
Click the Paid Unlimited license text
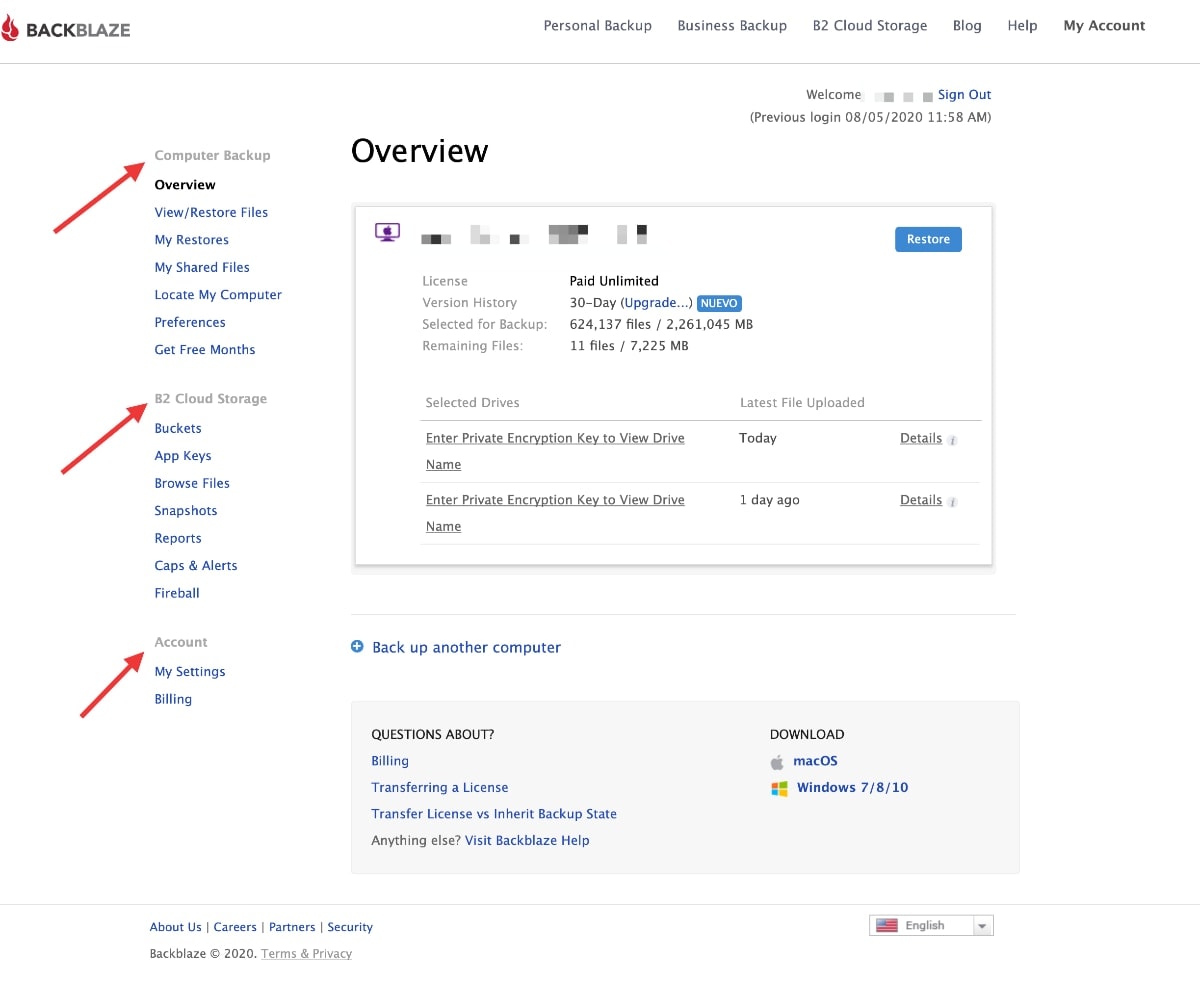coord(614,281)
